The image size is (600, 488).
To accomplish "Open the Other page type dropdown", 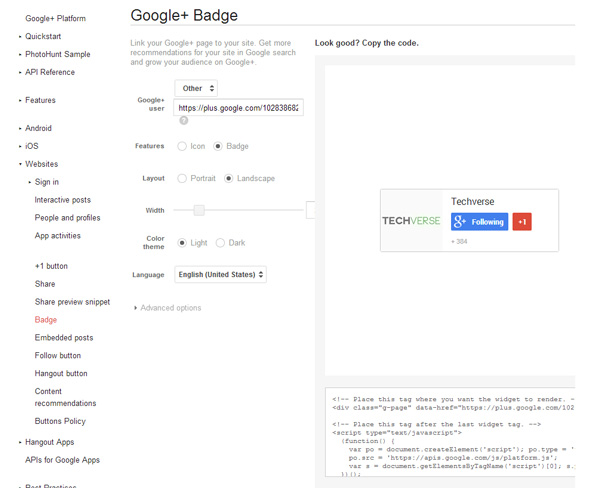I will (196, 88).
